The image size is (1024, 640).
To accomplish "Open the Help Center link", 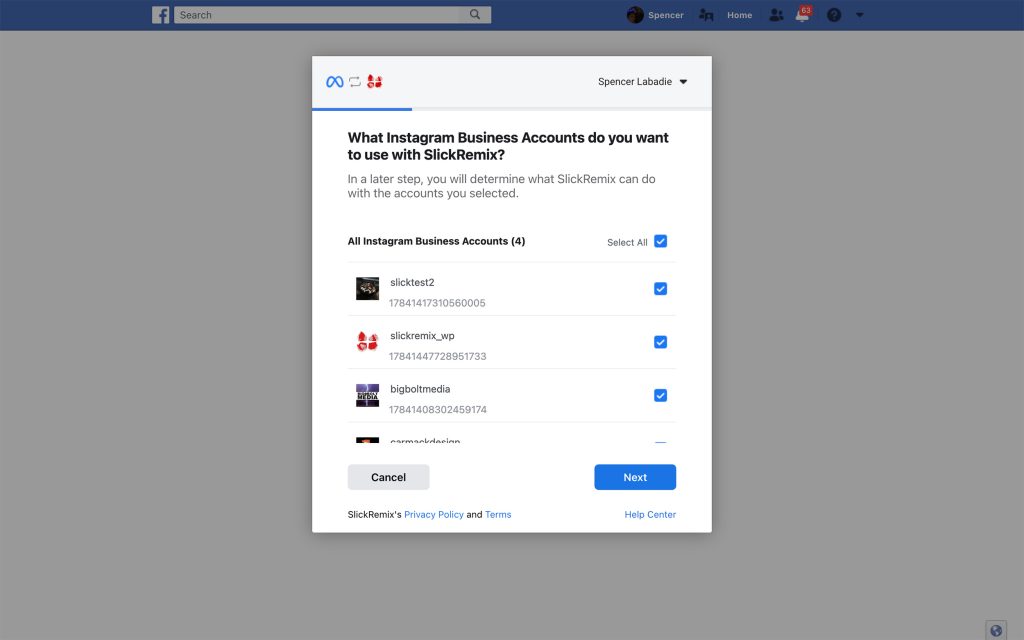I will coord(650,515).
